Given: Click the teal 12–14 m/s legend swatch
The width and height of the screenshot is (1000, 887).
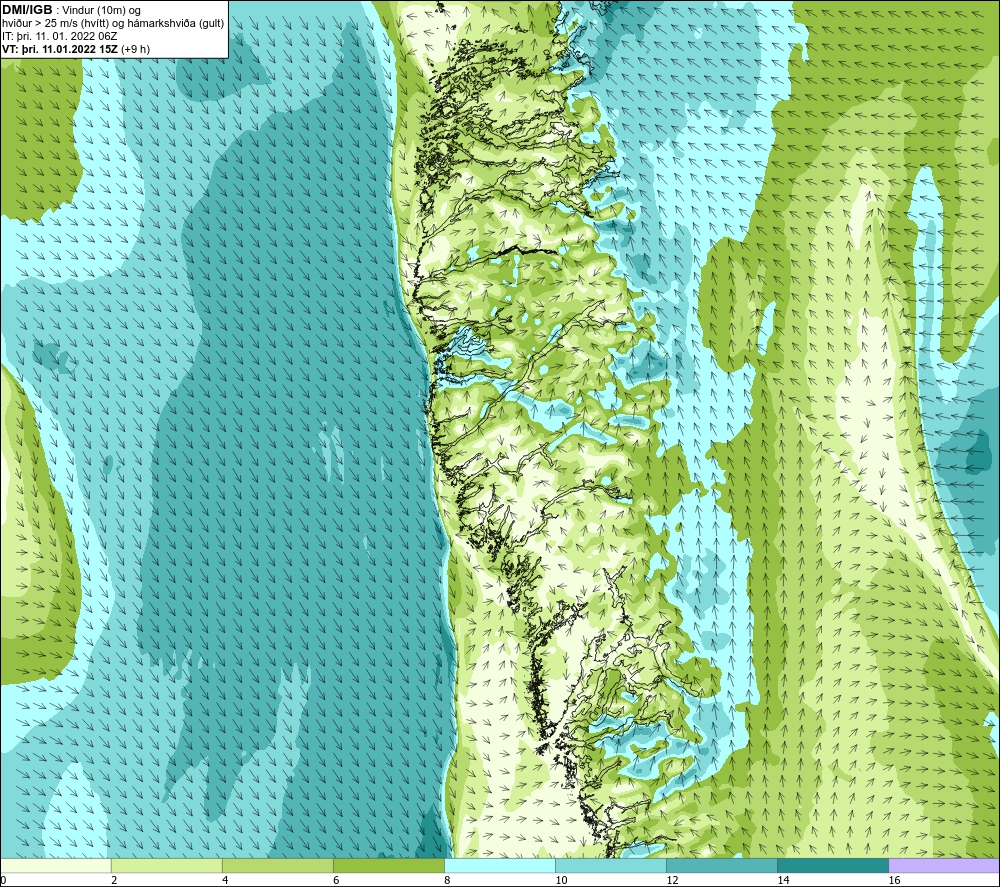Looking at the screenshot, I should point(721,866).
